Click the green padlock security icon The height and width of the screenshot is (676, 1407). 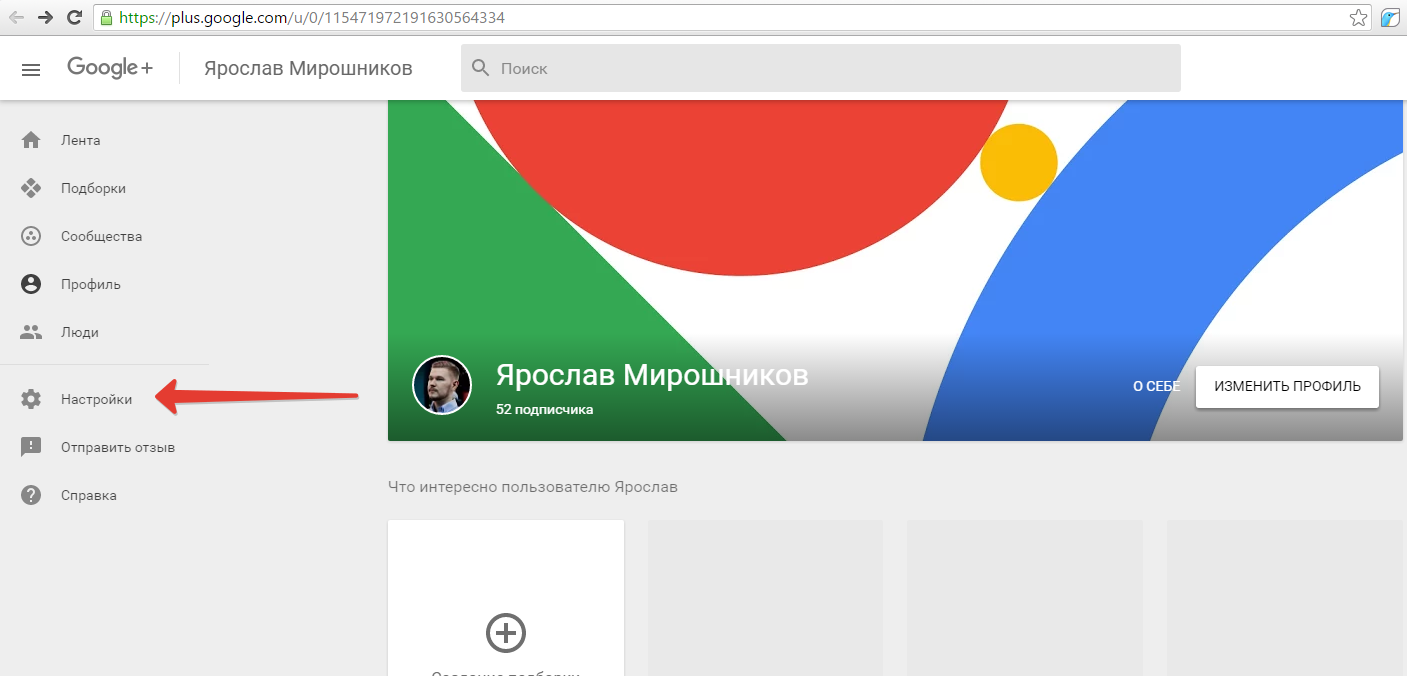click(x=106, y=17)
